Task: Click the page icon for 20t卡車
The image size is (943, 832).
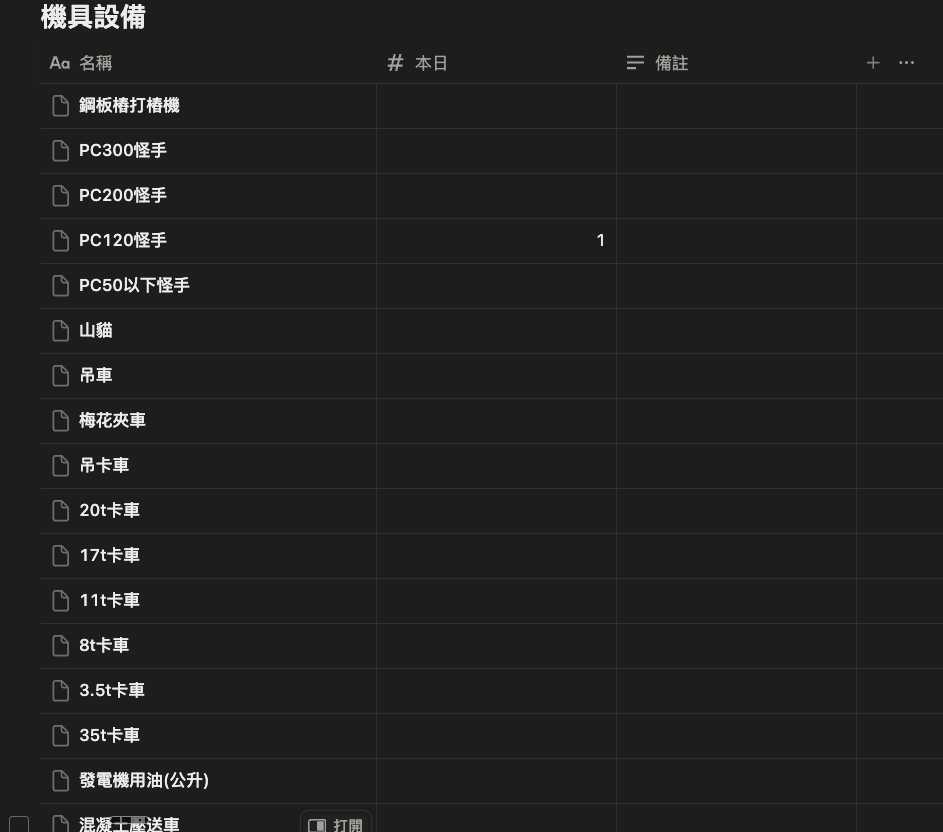Action: pos(61,511)
